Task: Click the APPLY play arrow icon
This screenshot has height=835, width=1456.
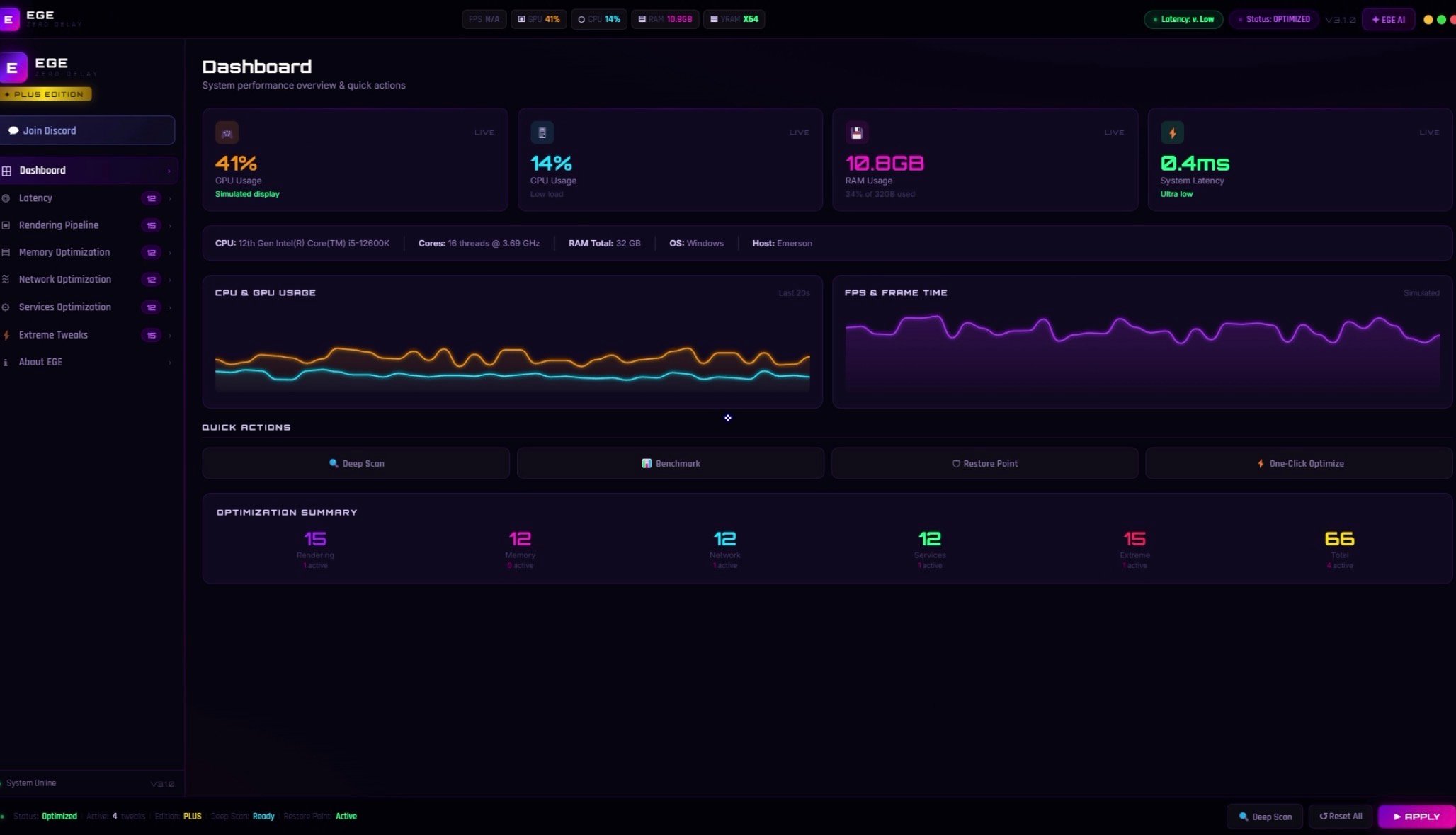Action: (x=1397, y=817)
